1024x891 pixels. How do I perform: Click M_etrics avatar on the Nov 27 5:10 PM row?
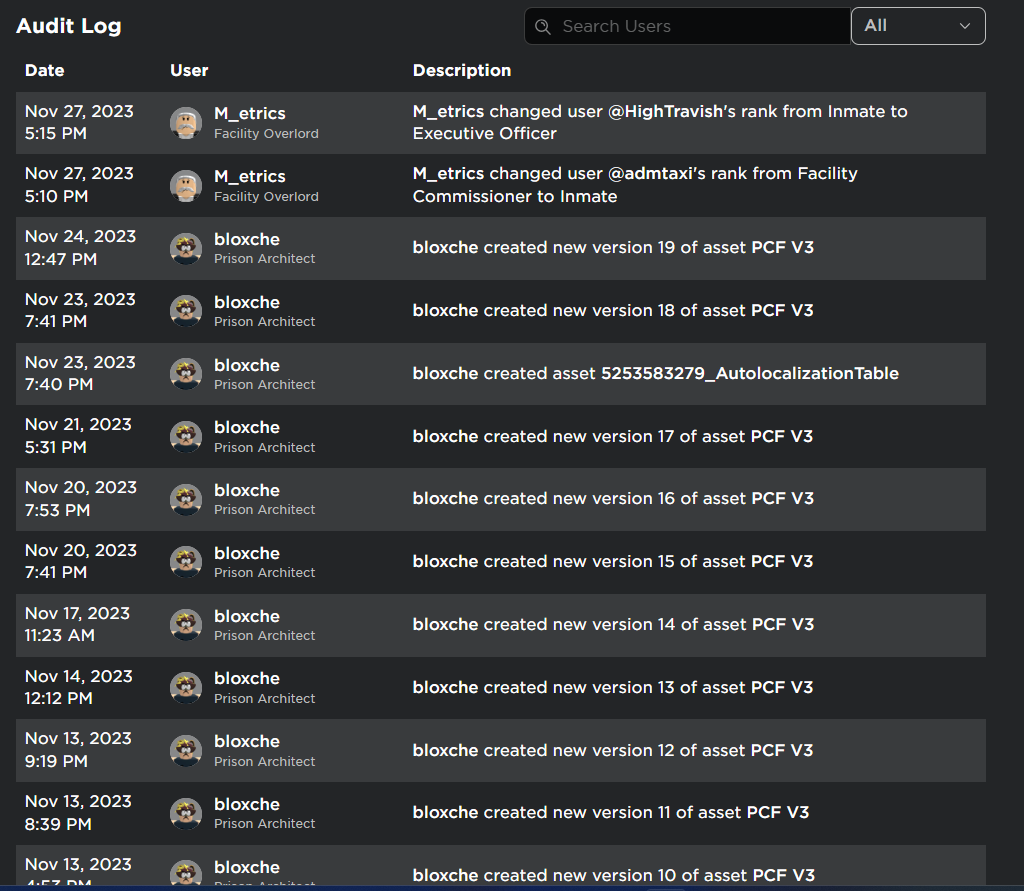click(185, 186)
